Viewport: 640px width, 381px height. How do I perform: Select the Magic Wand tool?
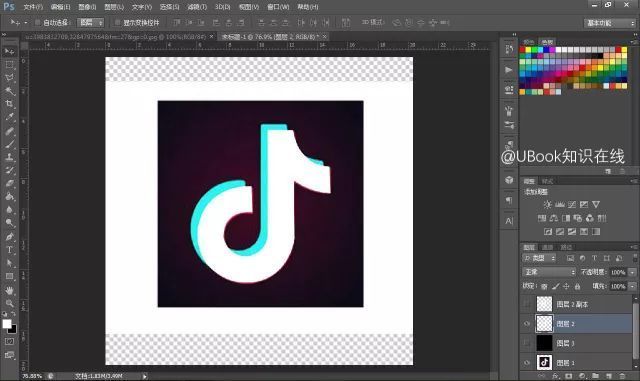(9, 91)
